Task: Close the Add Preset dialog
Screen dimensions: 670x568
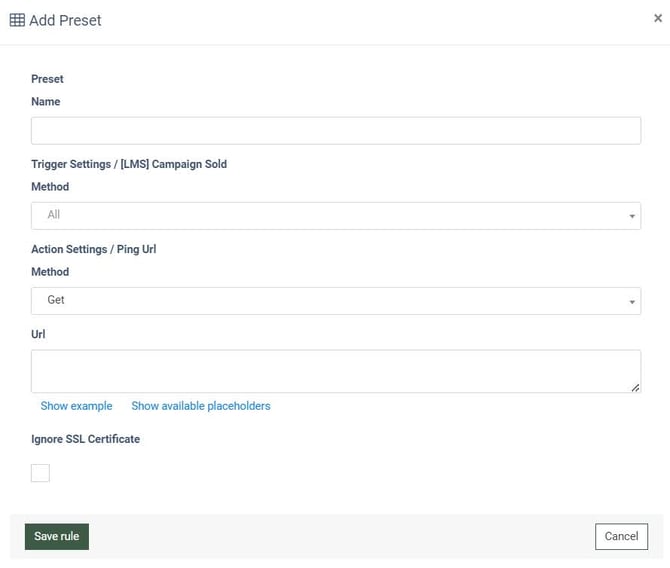Action: (658, 18)
